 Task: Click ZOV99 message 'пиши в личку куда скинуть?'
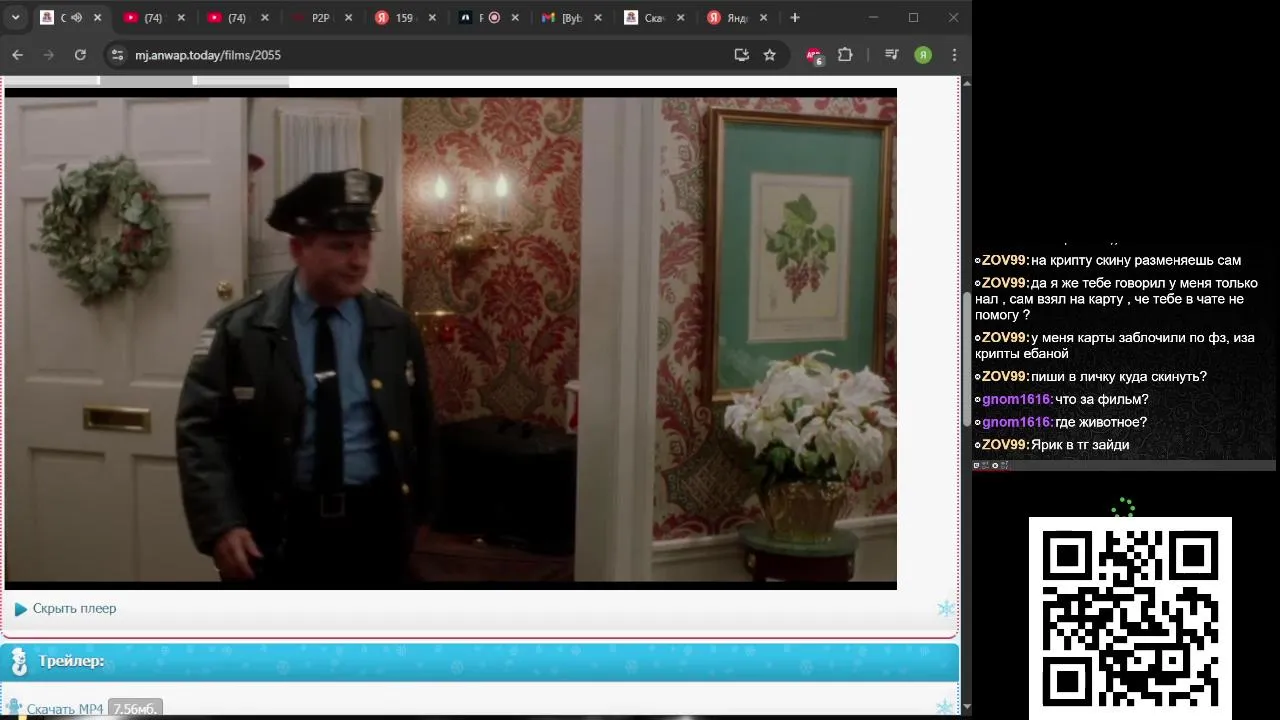click(x=1119, y=376)
